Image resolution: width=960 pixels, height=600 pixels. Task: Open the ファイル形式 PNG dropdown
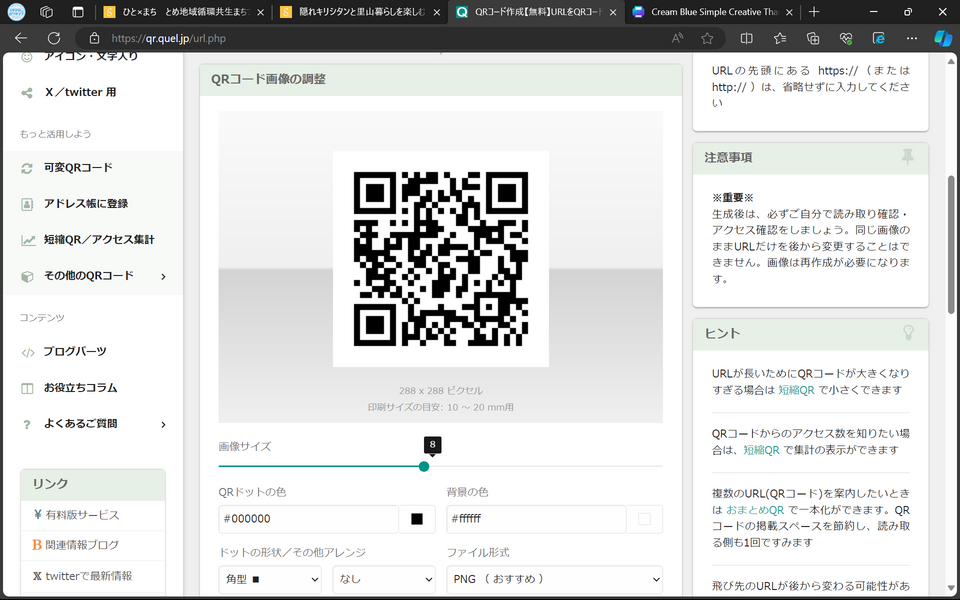point(554,578)
